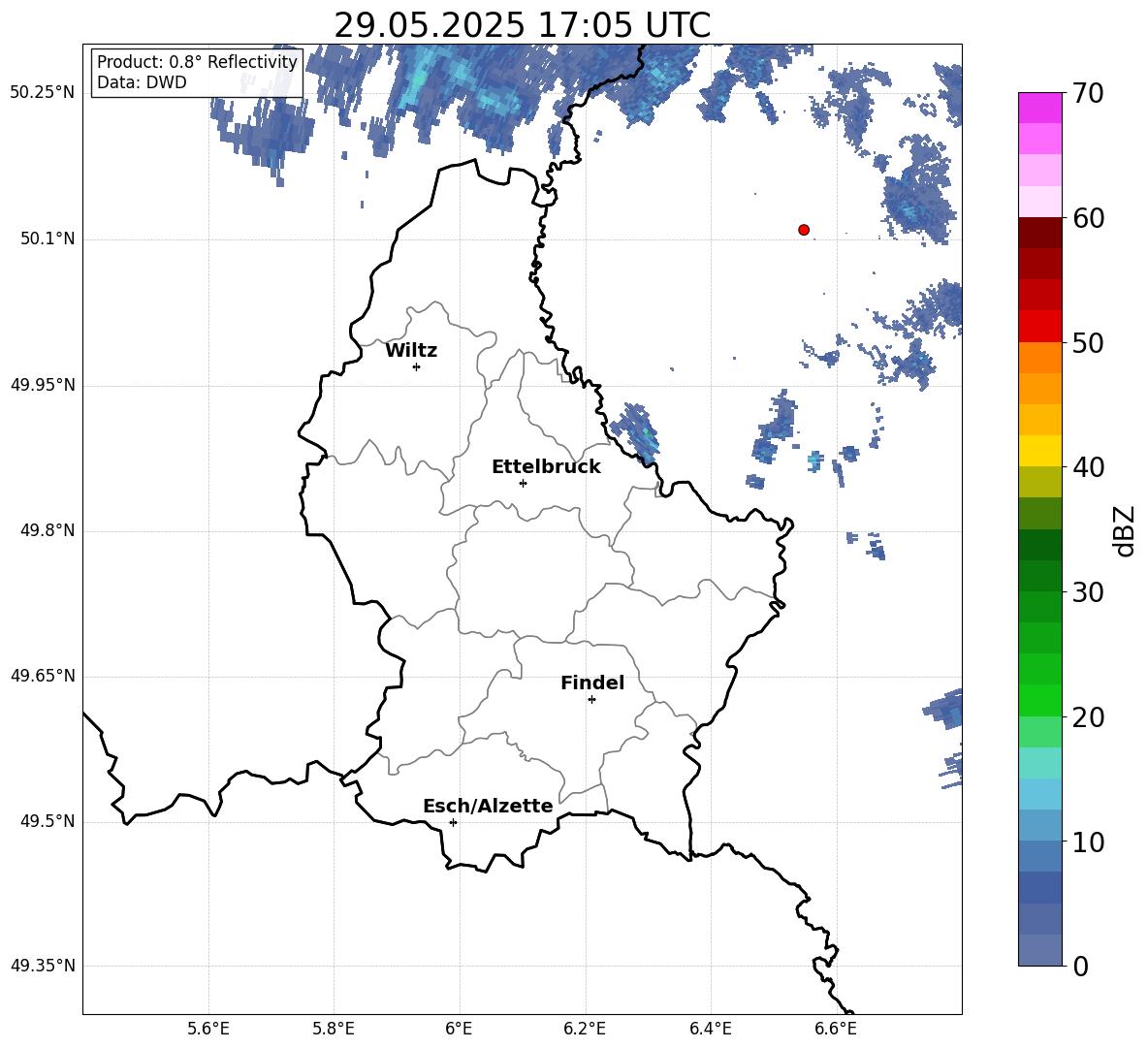Screen dimensions: 1148x1048
Task: Click the dBZ colorbar label
Action: click(1126, 530)
